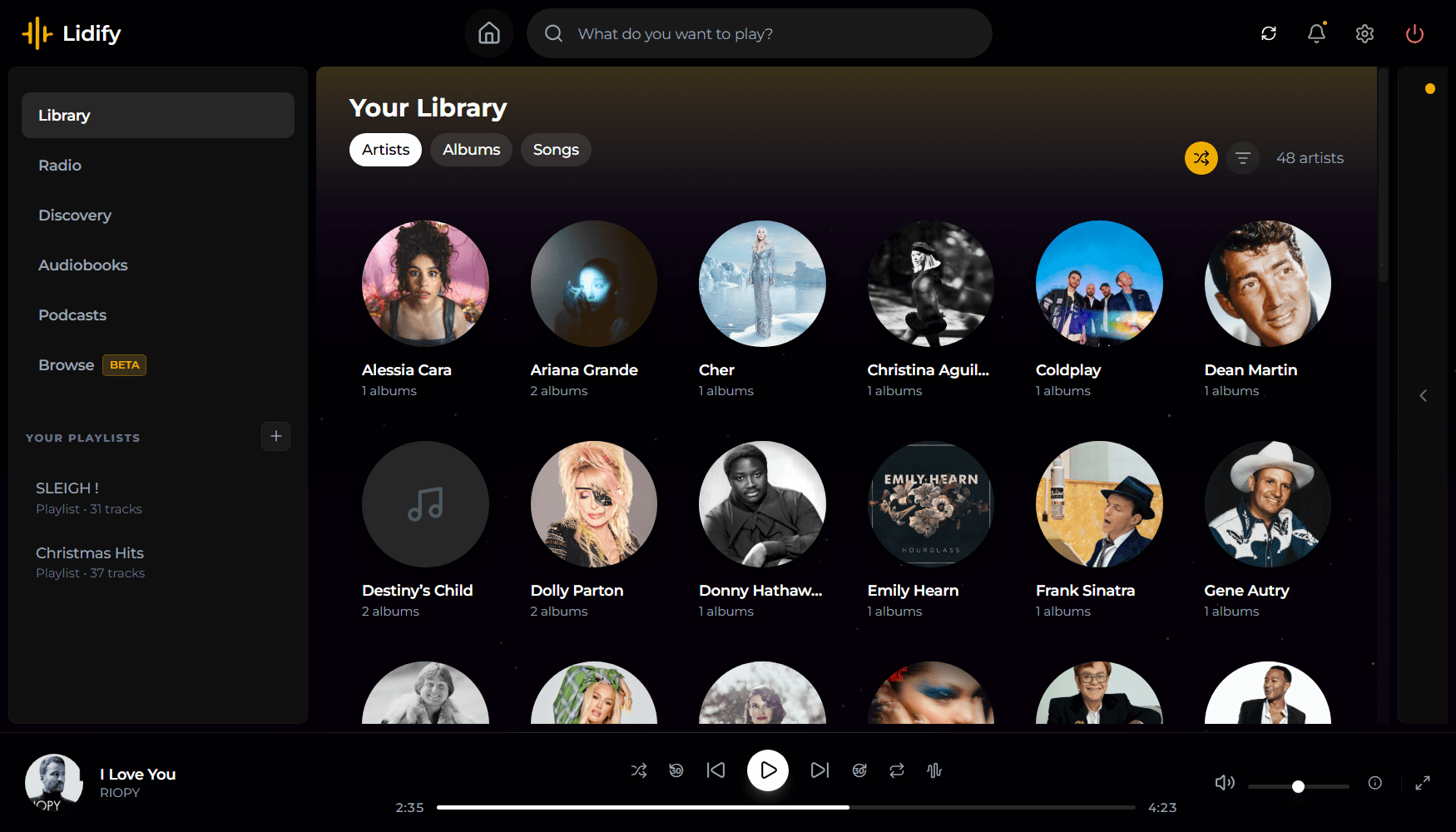Viewport: 1456px width, 832px height.
Task: Switch to the Albums tab
Action: click(x=471, y=150)
